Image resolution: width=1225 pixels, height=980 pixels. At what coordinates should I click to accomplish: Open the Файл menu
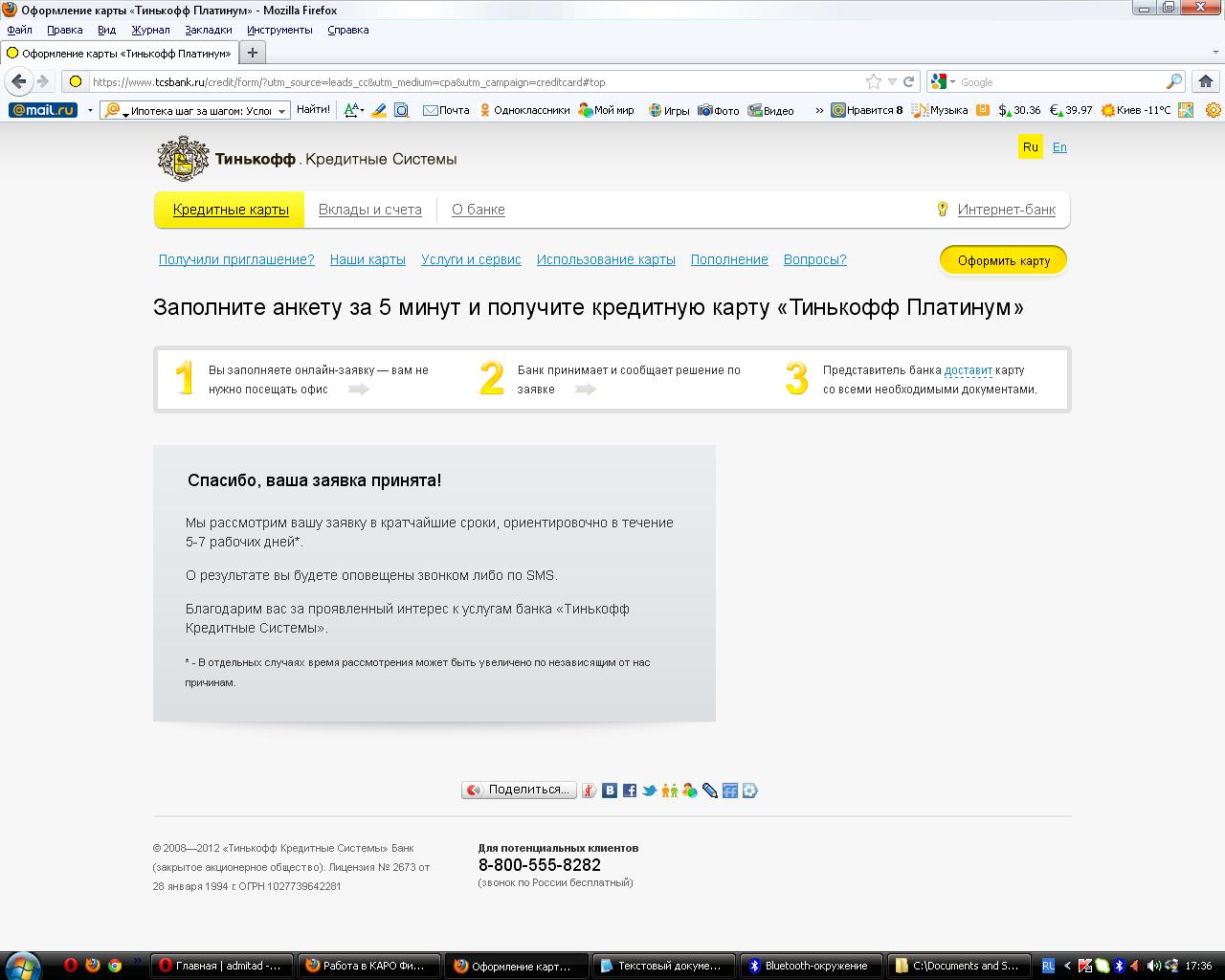pos(19,30)
